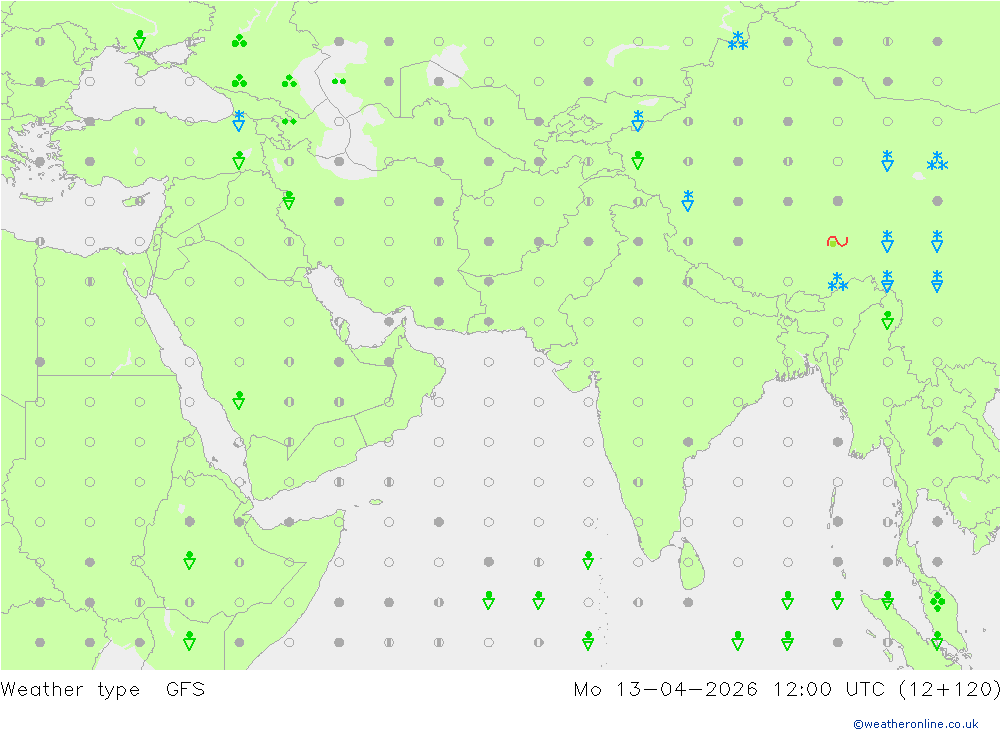Screen dimensions: 1000x733
Task: Click green shower symbol over northern Sumatra
Action: [x=887, y=600]
